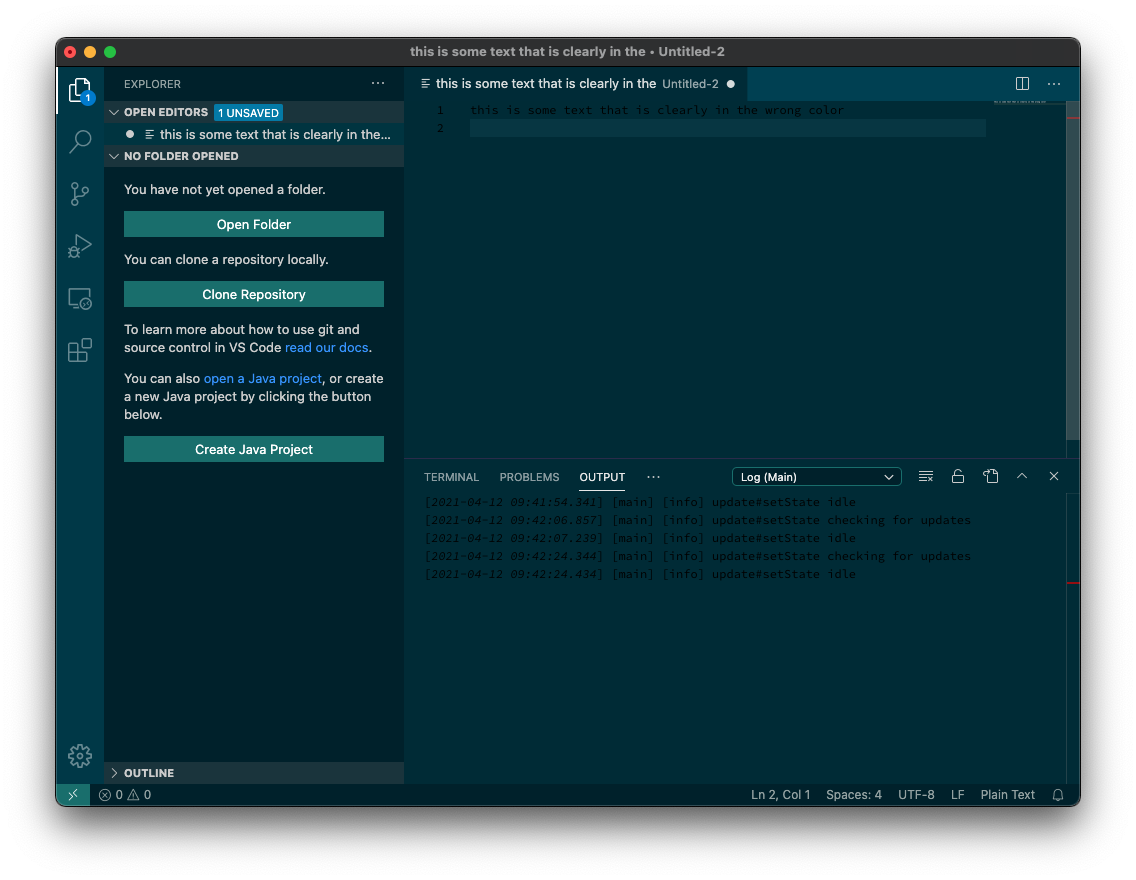This screenshot has height=880, width=1136.
Task: Switch to the TERMINAL tab
Action: [x=451, y=477]
